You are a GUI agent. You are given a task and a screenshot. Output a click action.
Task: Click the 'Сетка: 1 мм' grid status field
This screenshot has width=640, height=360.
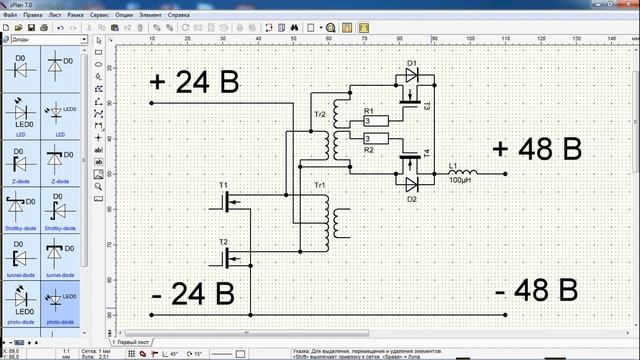pyautogui.click(x=96, y=351)
